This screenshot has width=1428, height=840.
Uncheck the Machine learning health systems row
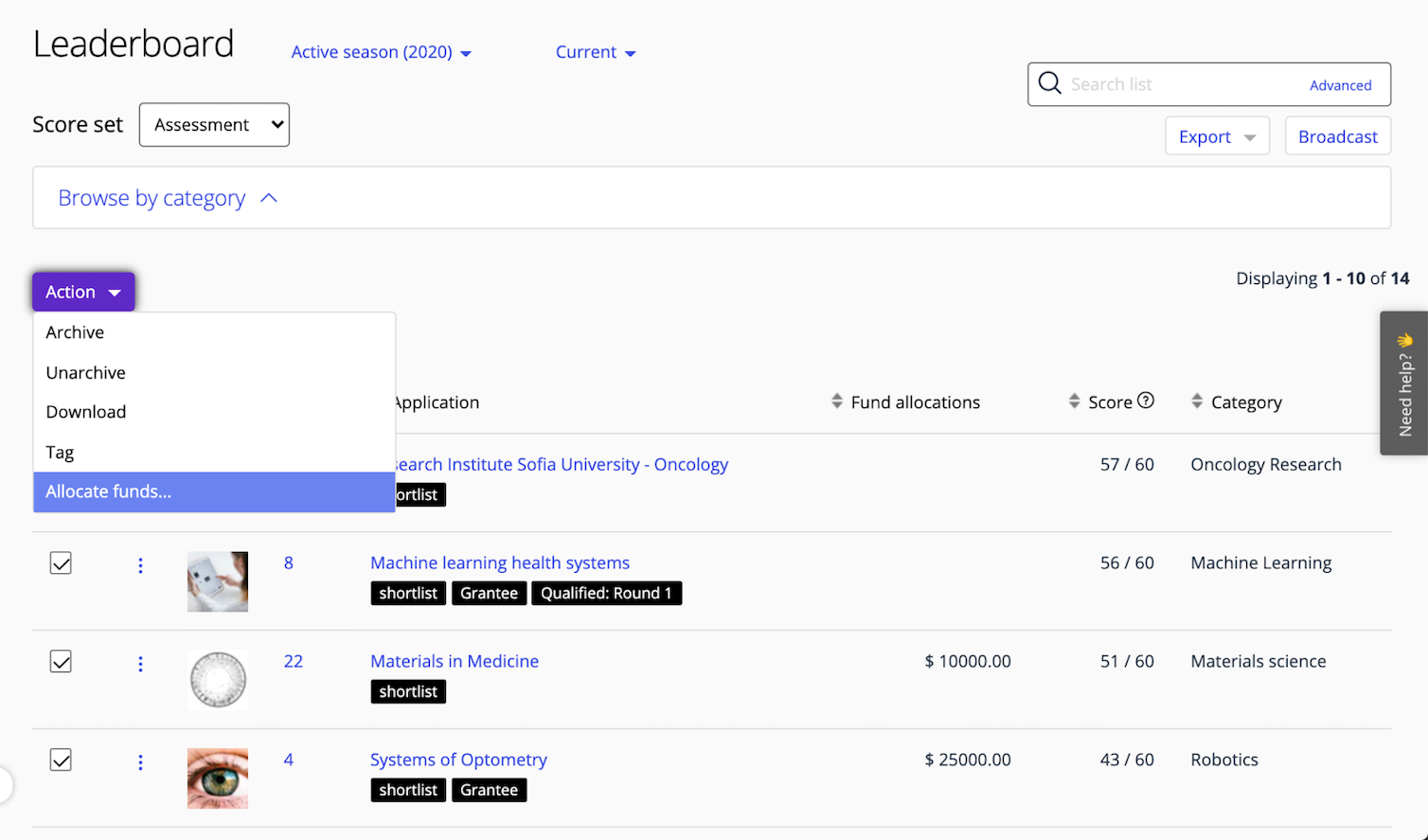(x=61, y=563)
